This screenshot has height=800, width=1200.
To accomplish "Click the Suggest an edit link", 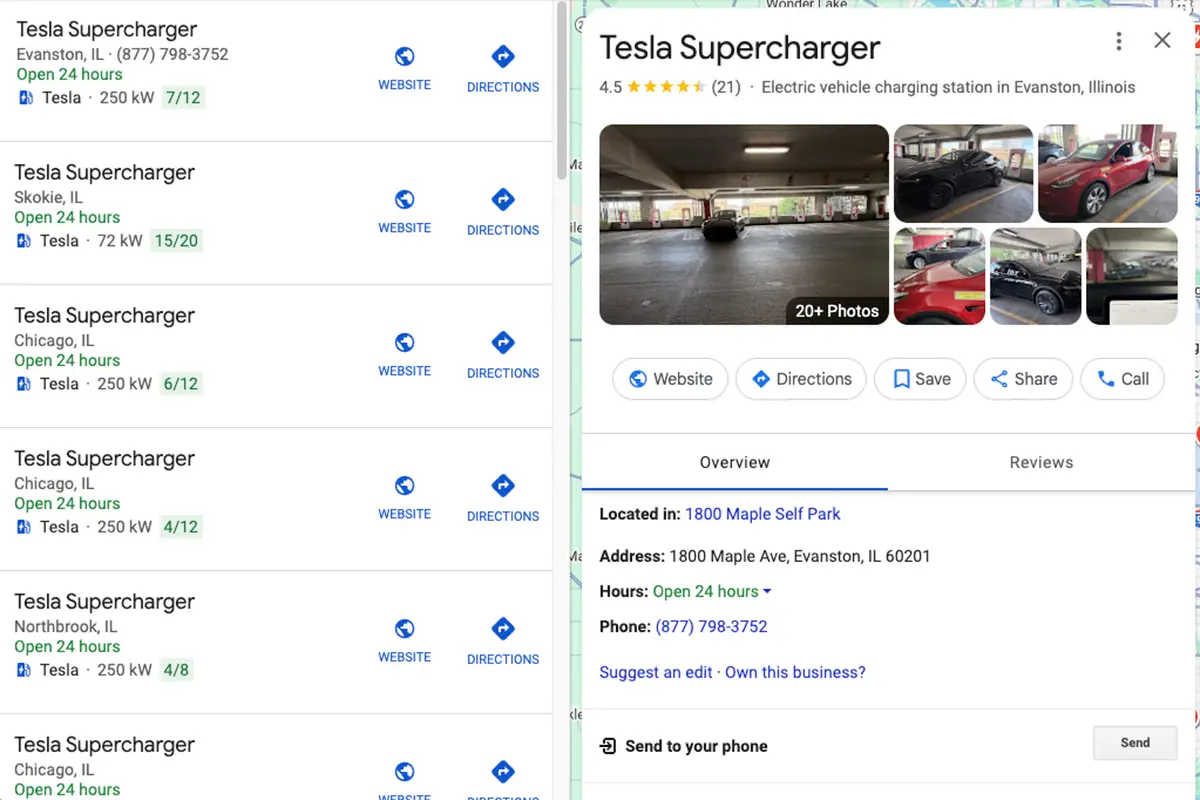I will [x=655, y=672].
